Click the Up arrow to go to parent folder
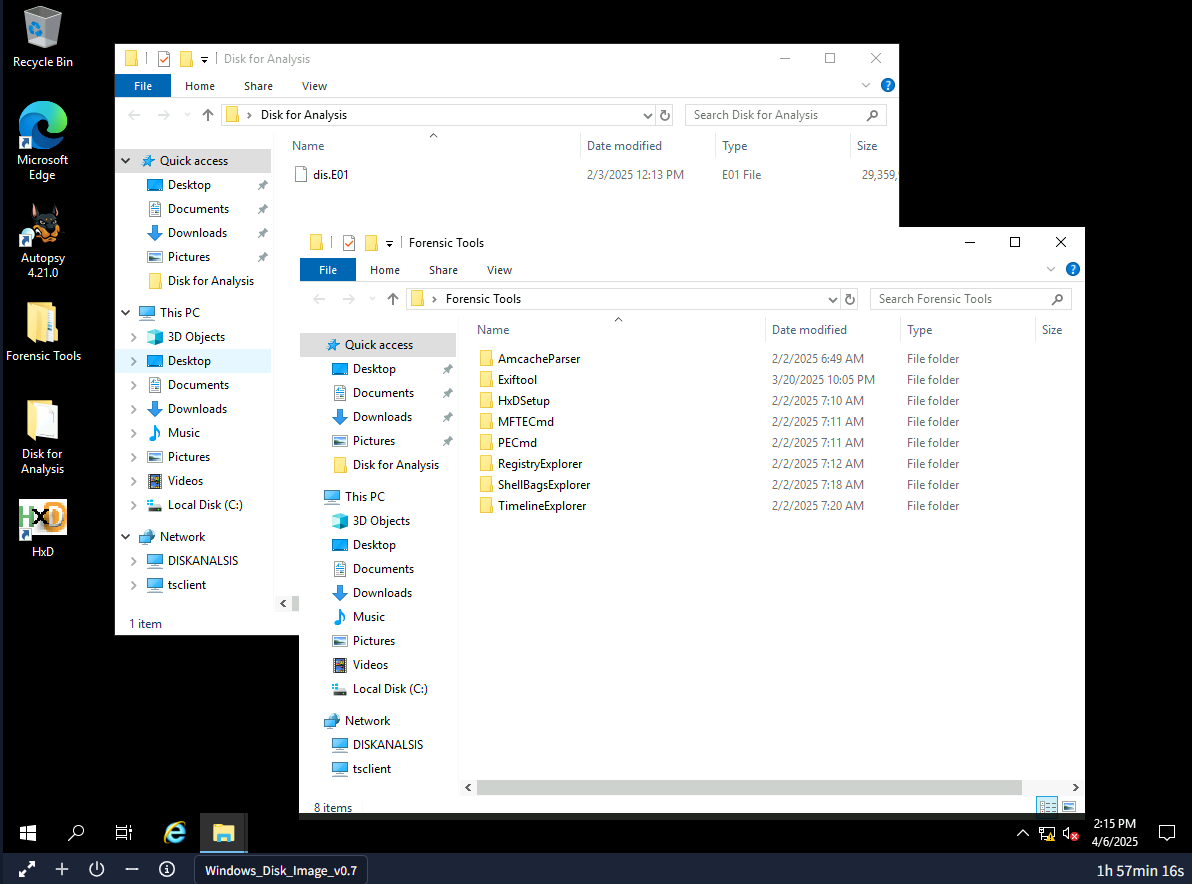 coord(392,298)
